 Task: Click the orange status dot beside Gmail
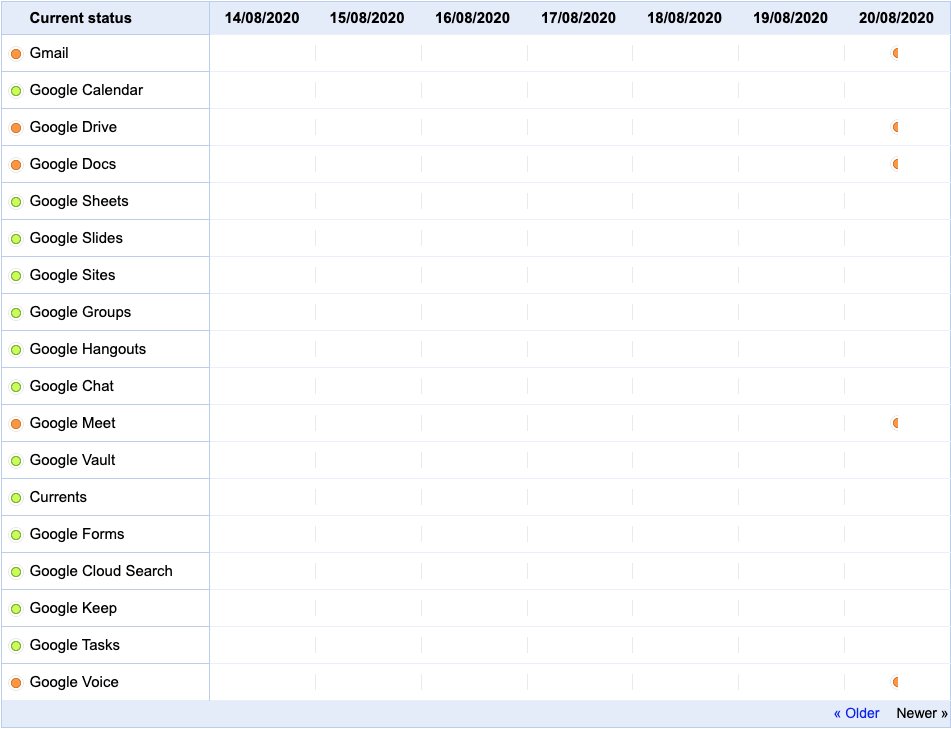pyautogui.click(x=16, y=54)
